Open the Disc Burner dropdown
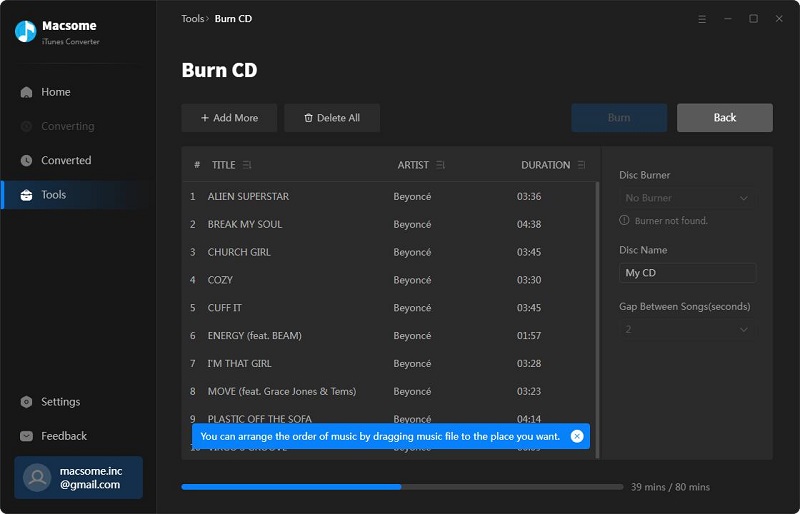 (x=687, y=198)
